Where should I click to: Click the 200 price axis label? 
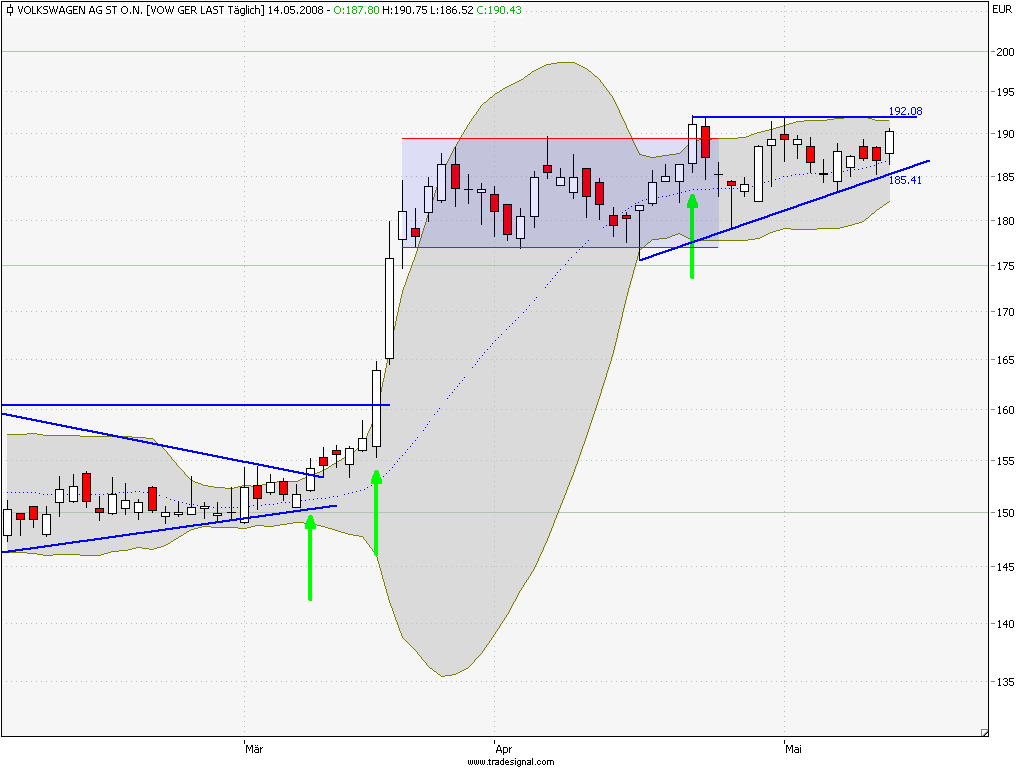click(1005, 52)
